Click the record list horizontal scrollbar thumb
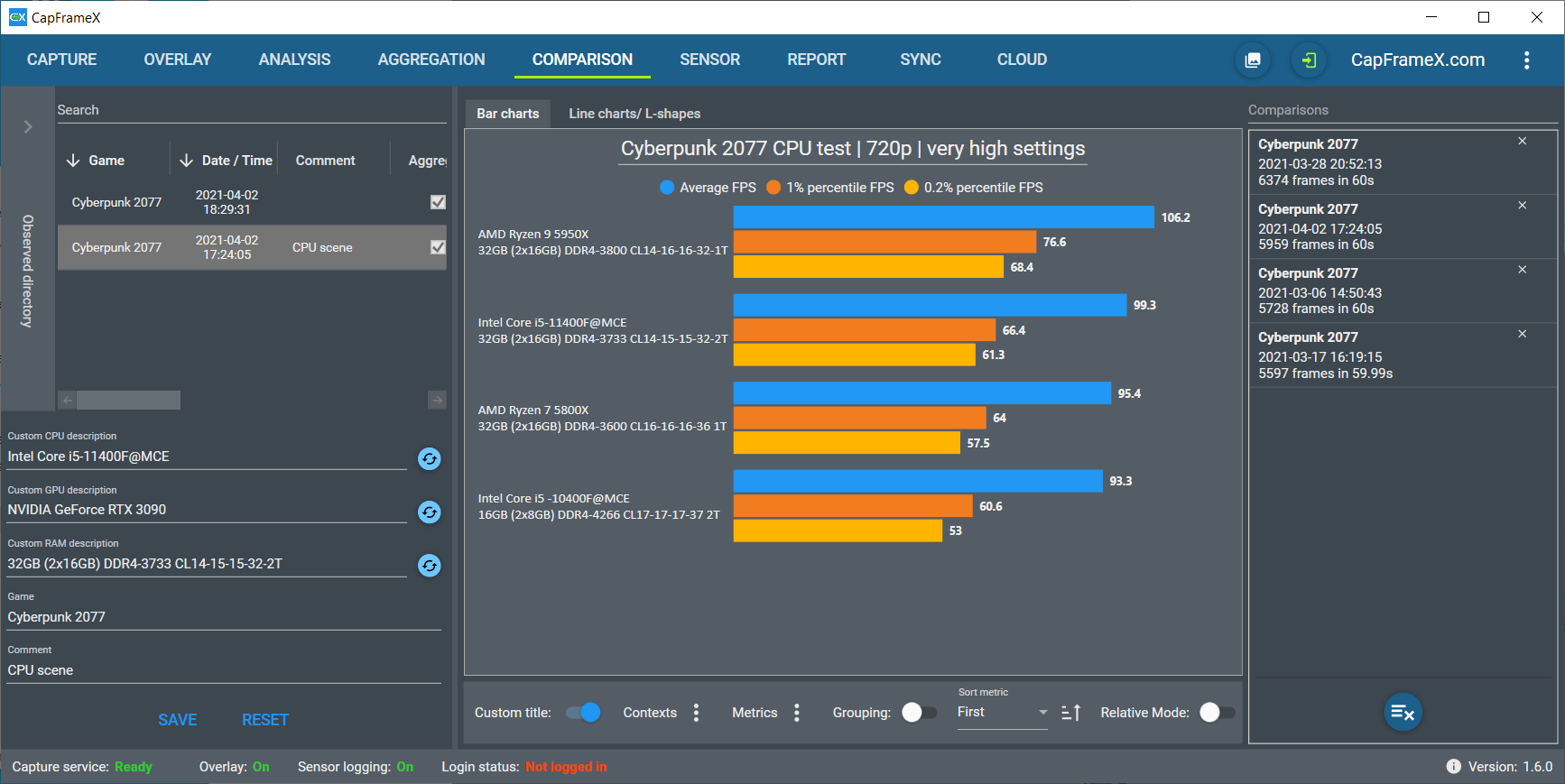This screenshot has width=1565, height=784. tap(128, 400)
